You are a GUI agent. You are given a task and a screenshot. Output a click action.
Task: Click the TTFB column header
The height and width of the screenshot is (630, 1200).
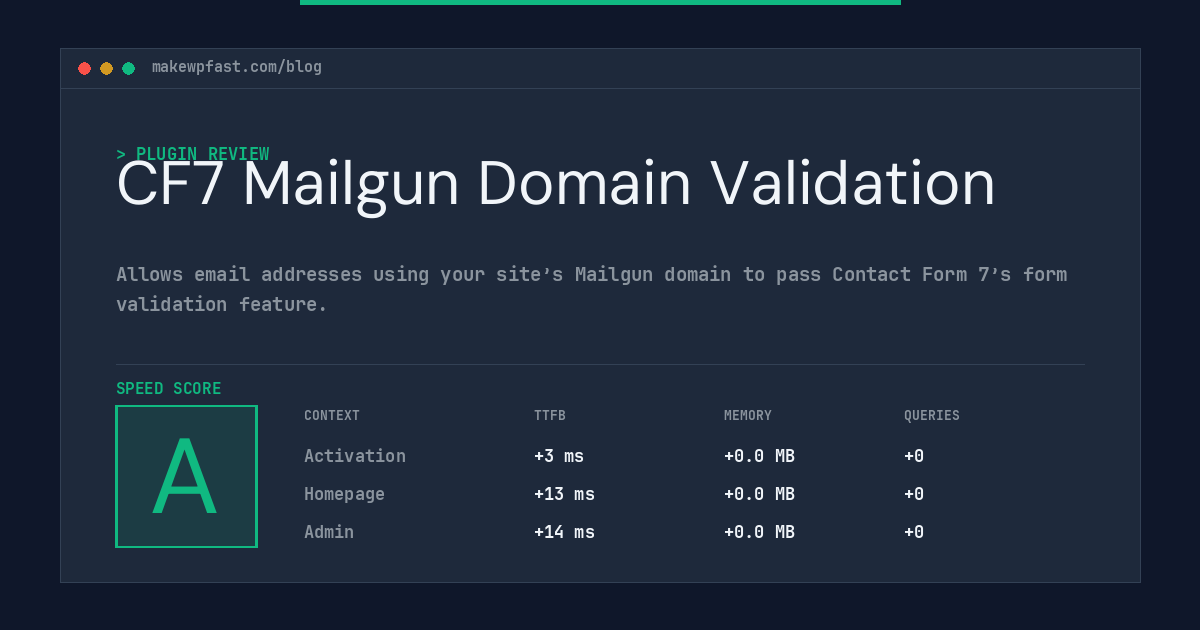[550, 416]
